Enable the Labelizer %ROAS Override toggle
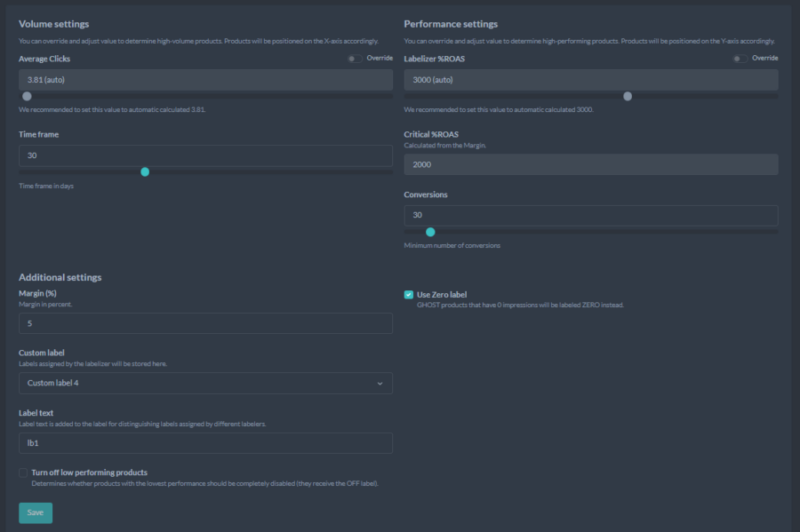The height and width of the screenshot is (532, 800). tap(738, 59)
